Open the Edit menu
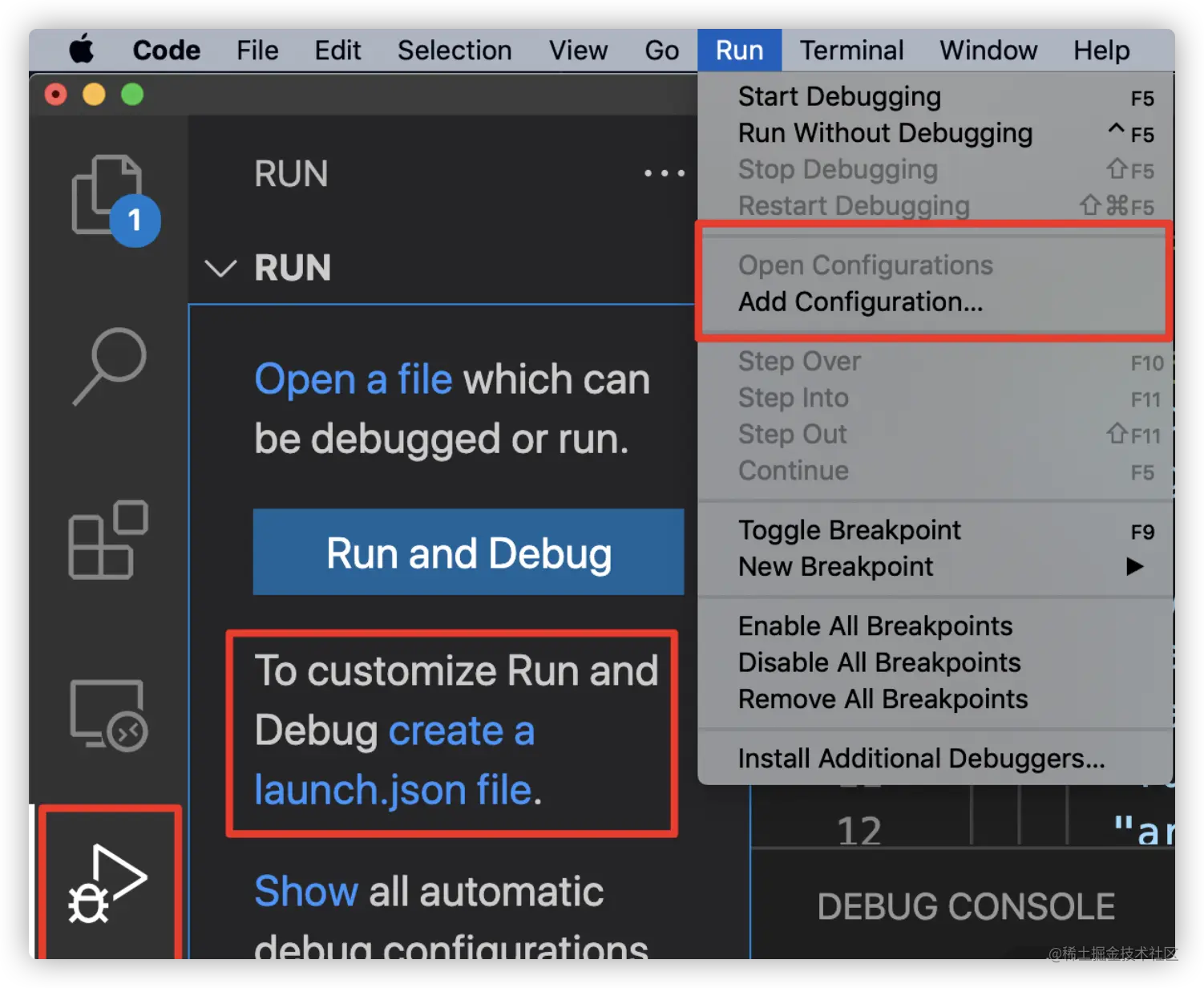1204x988 pixels. pos(337,51)
